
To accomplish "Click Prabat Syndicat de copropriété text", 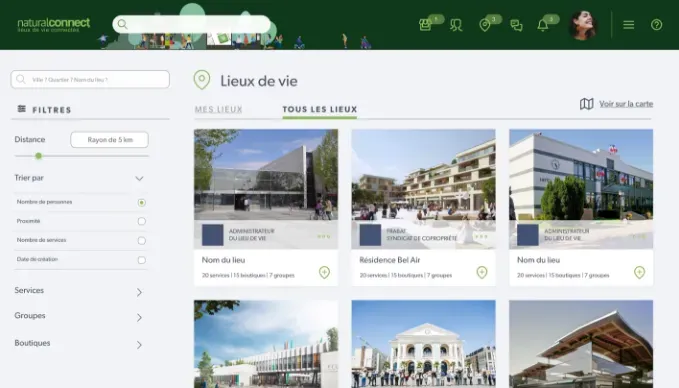I will tap(421, 235).
